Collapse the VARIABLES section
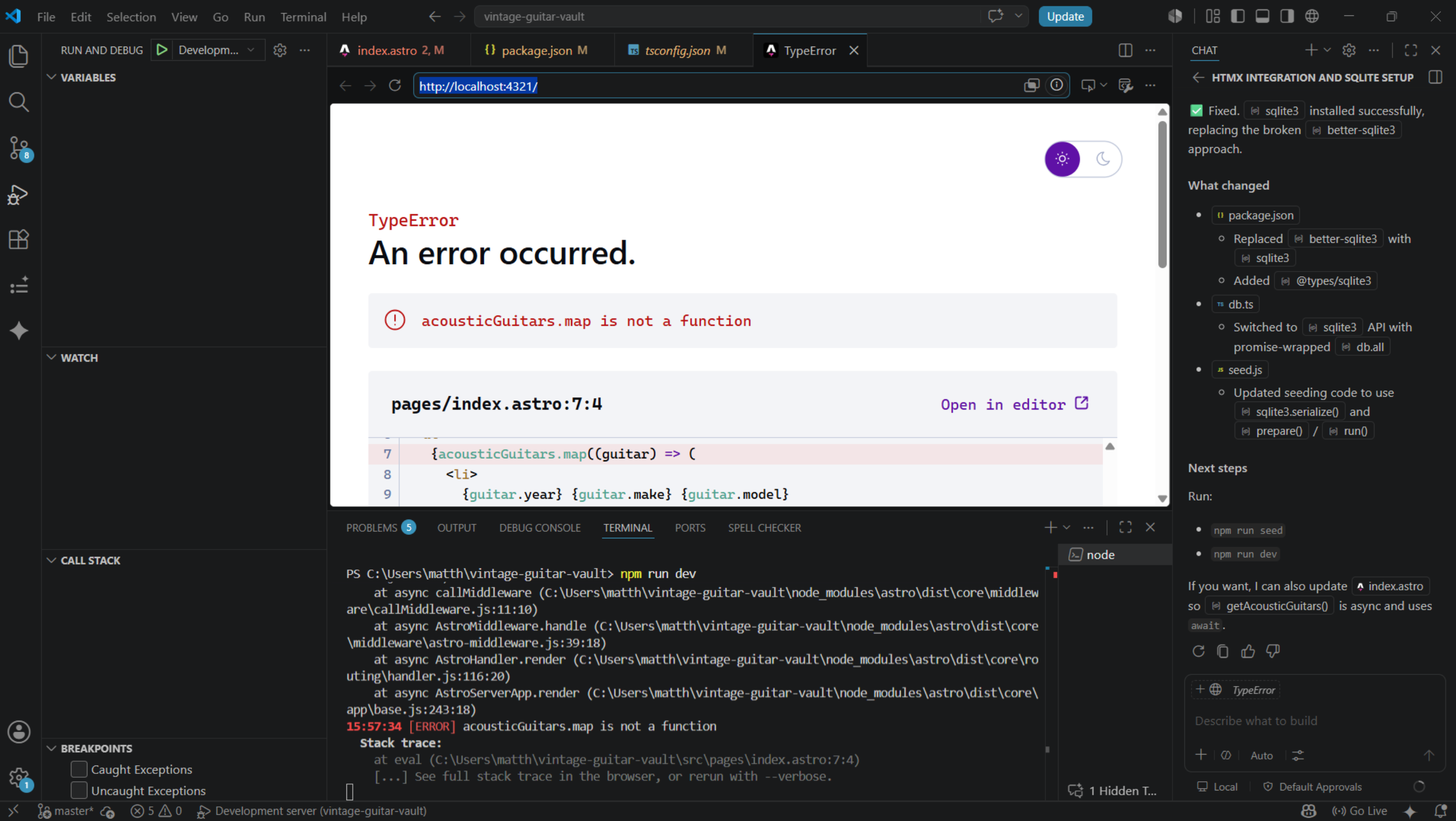Viewport: 1456px width, 821px height. (x=51, y=78)
